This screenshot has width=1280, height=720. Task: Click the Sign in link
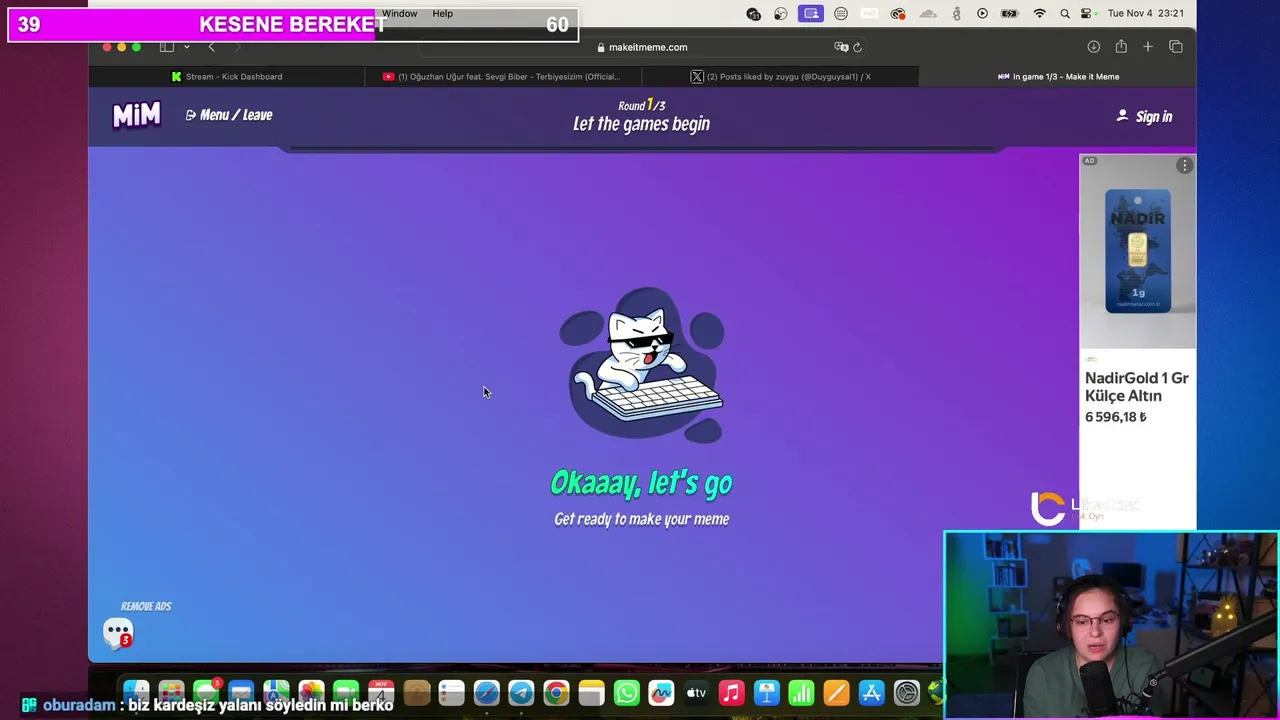click(x=1144, y=116)
